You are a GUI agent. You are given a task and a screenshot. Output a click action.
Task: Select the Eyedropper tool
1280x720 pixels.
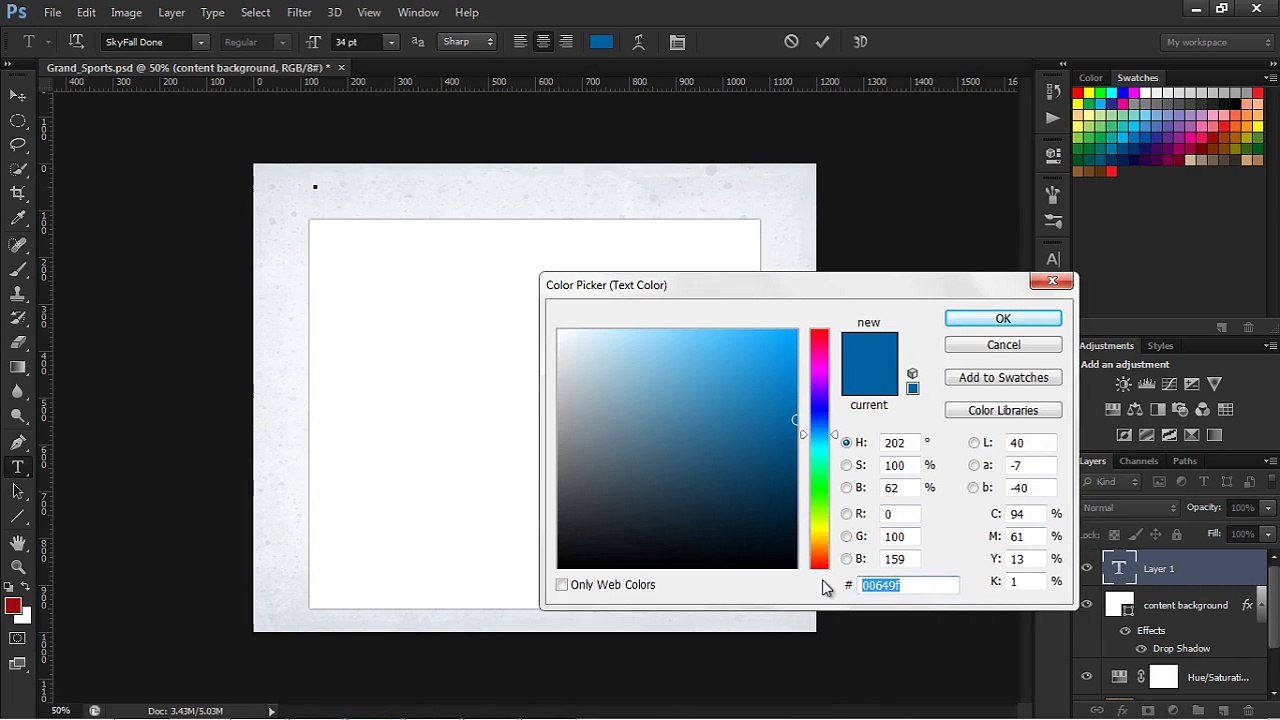(18, 219)
